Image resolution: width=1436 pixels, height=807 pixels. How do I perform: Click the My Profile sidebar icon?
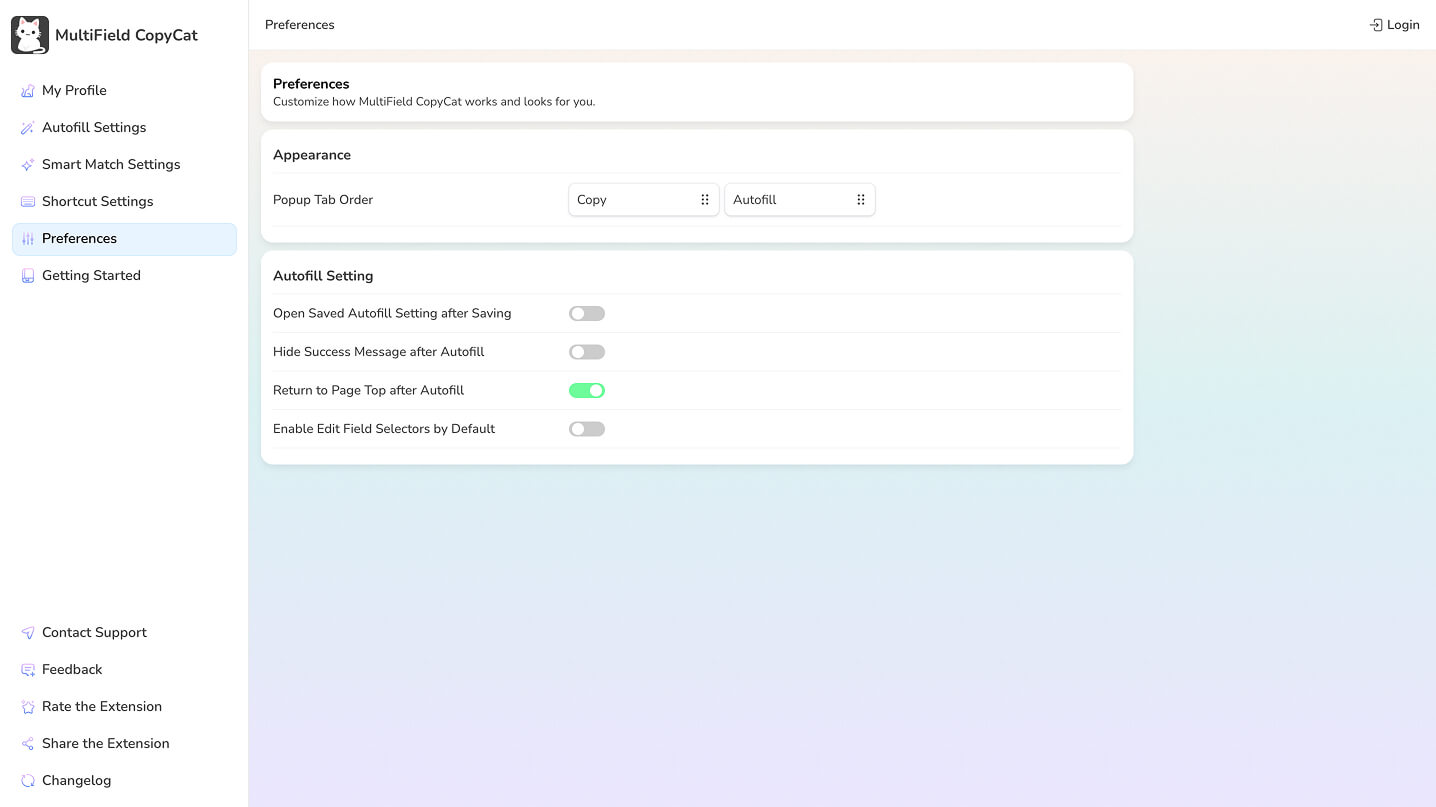(28, 91)
